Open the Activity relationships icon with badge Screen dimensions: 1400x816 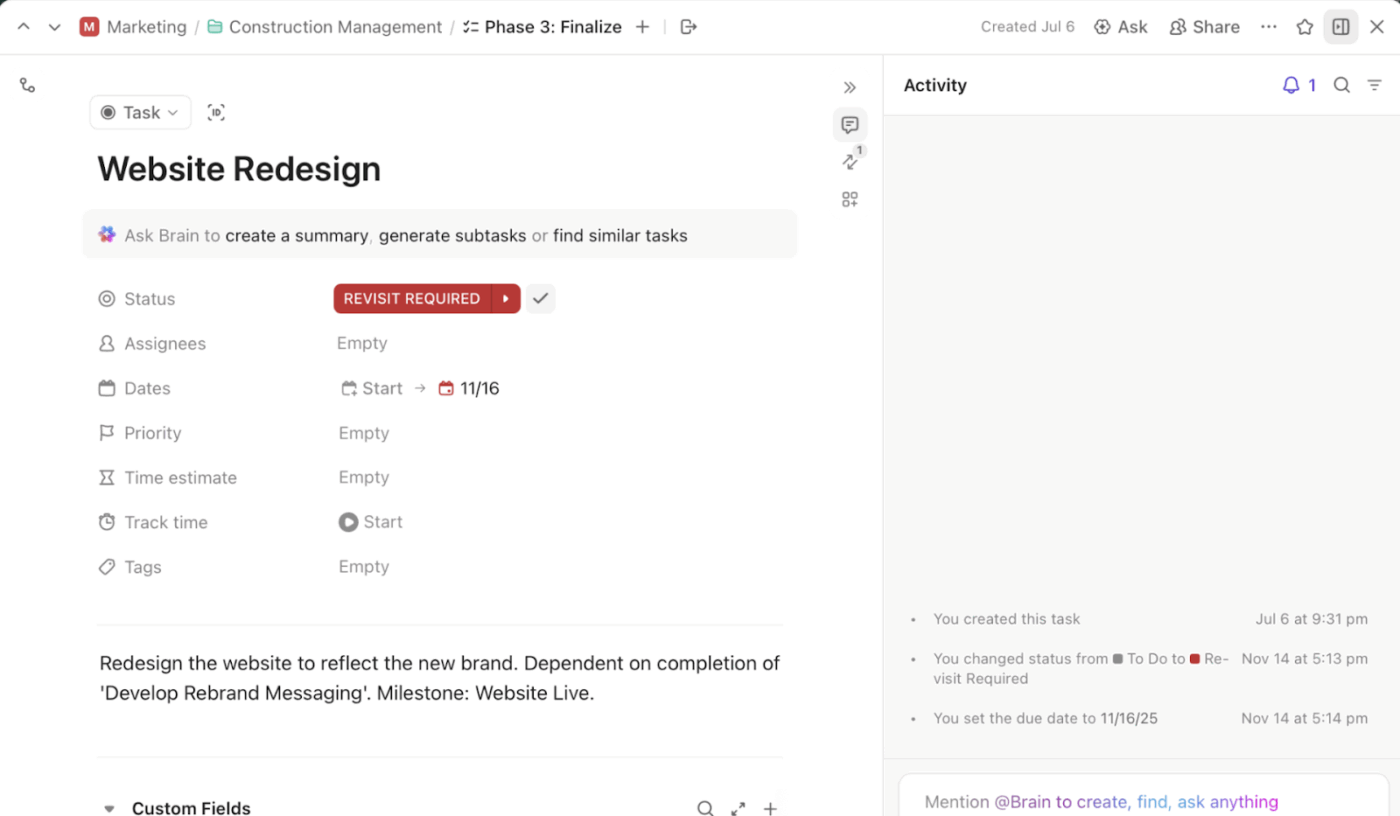tap(849, 161)
